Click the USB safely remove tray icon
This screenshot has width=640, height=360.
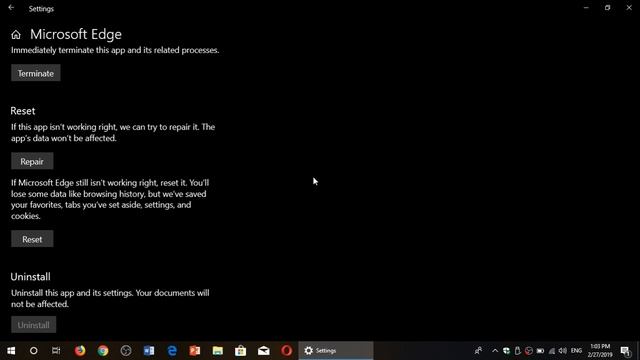point(518,351)
